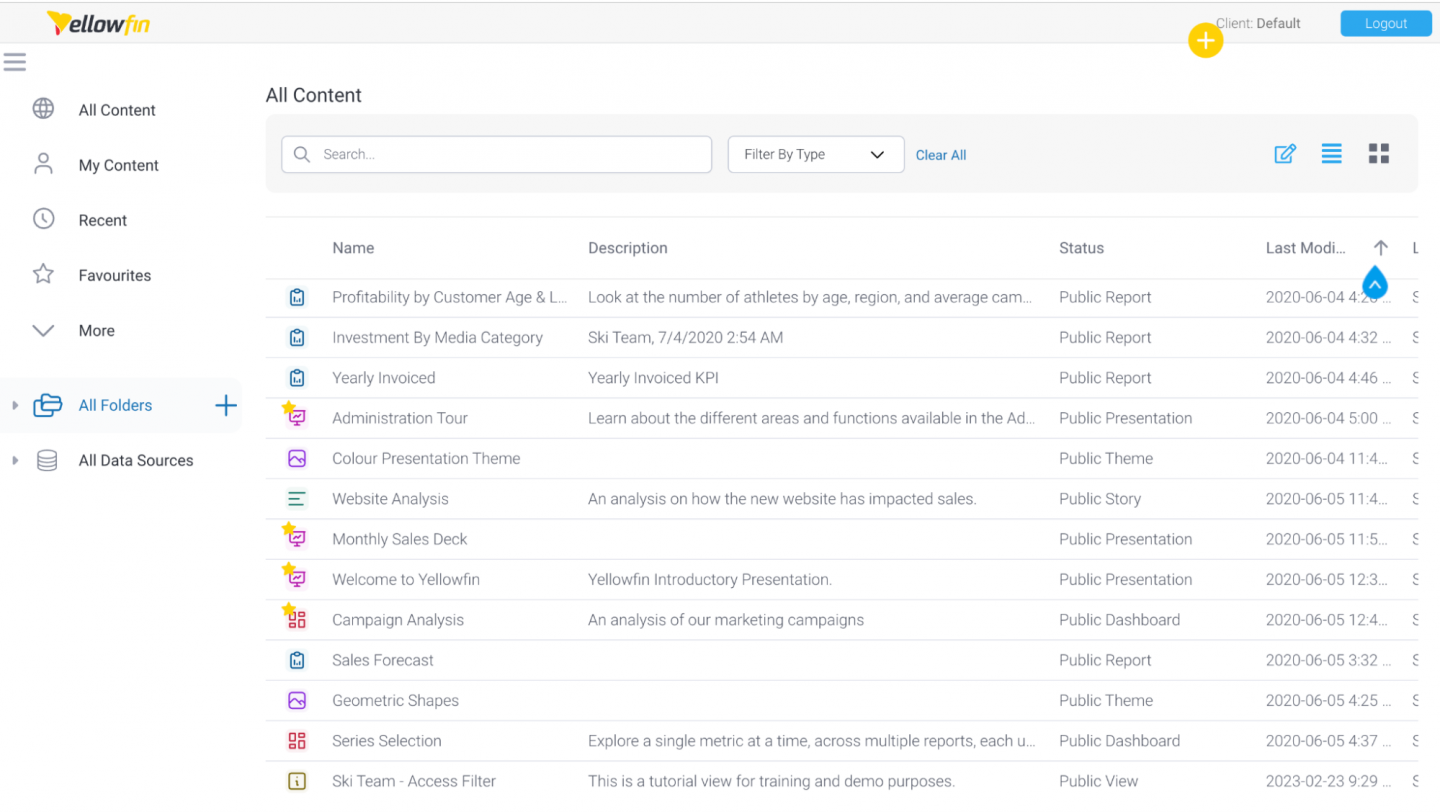
Task: Click the Logout button
Action: 1386,22
